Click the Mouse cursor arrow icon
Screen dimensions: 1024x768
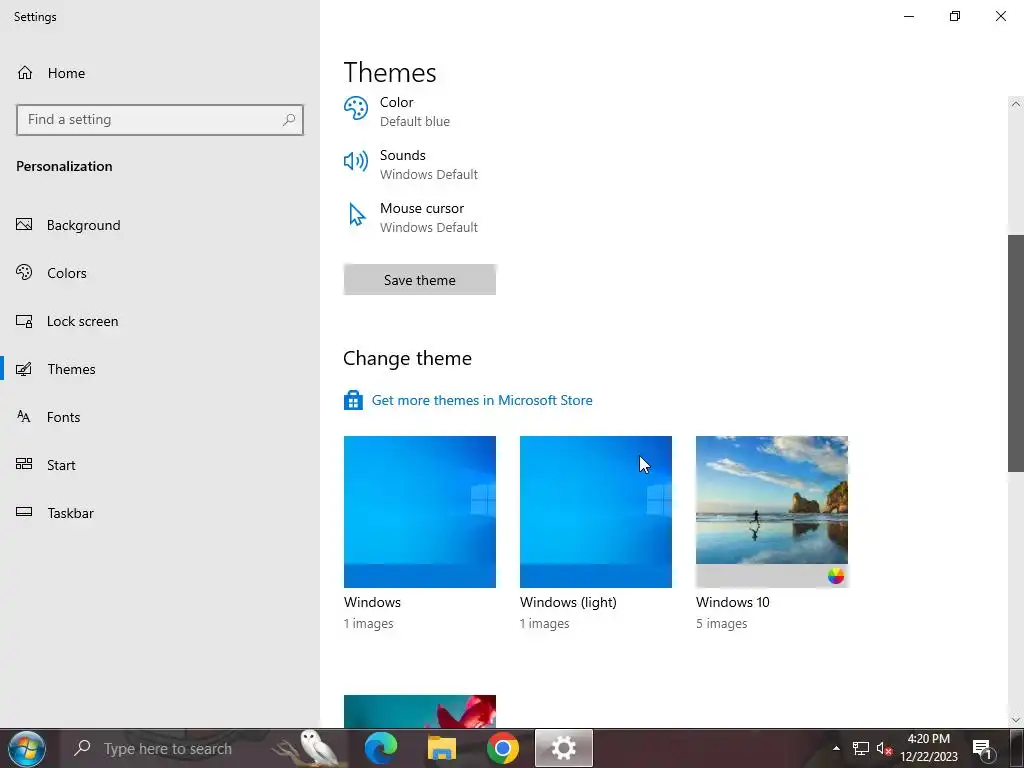click(x=357, y=214)
